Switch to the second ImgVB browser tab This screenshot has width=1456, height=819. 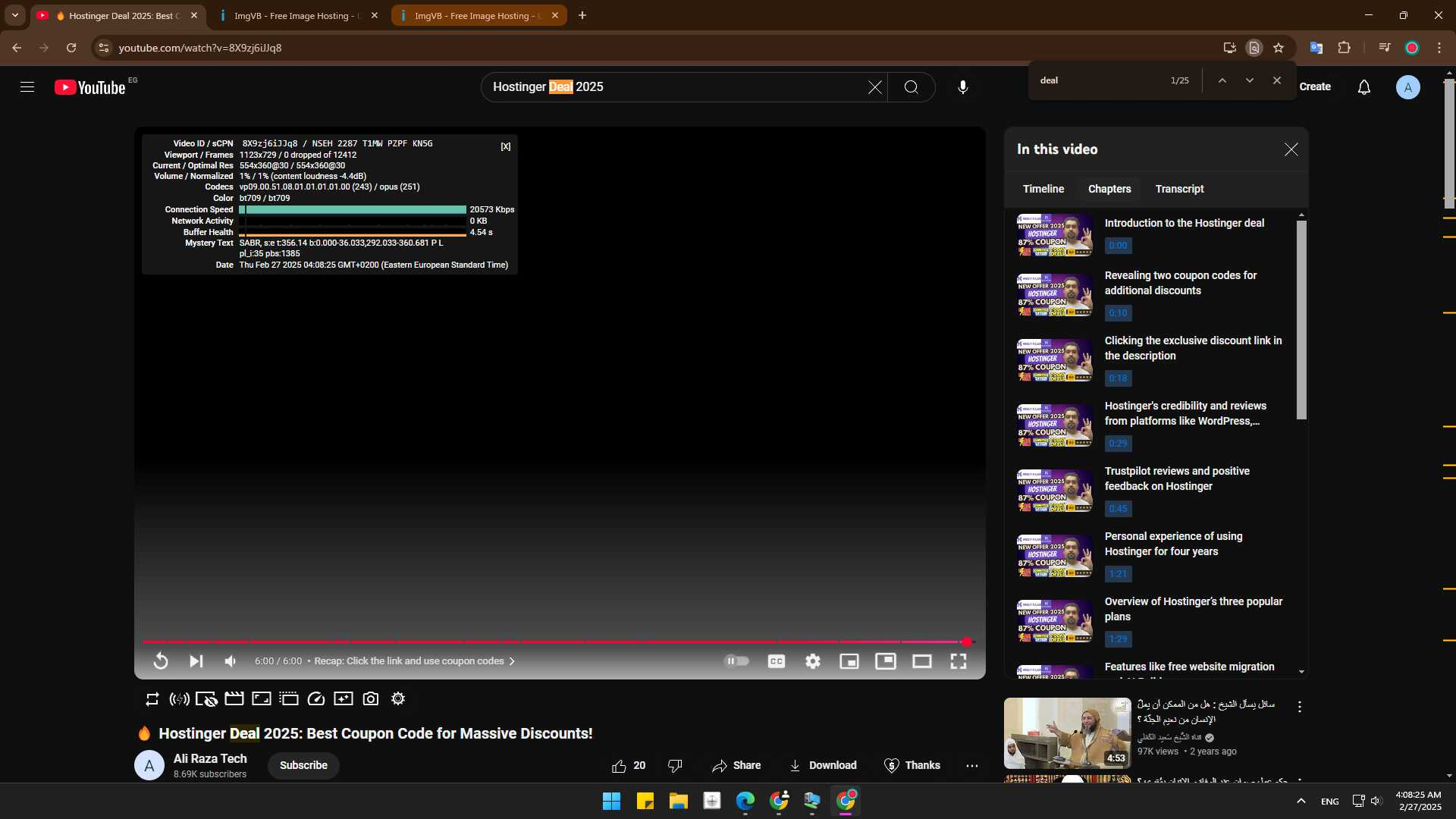pos(479,16)
